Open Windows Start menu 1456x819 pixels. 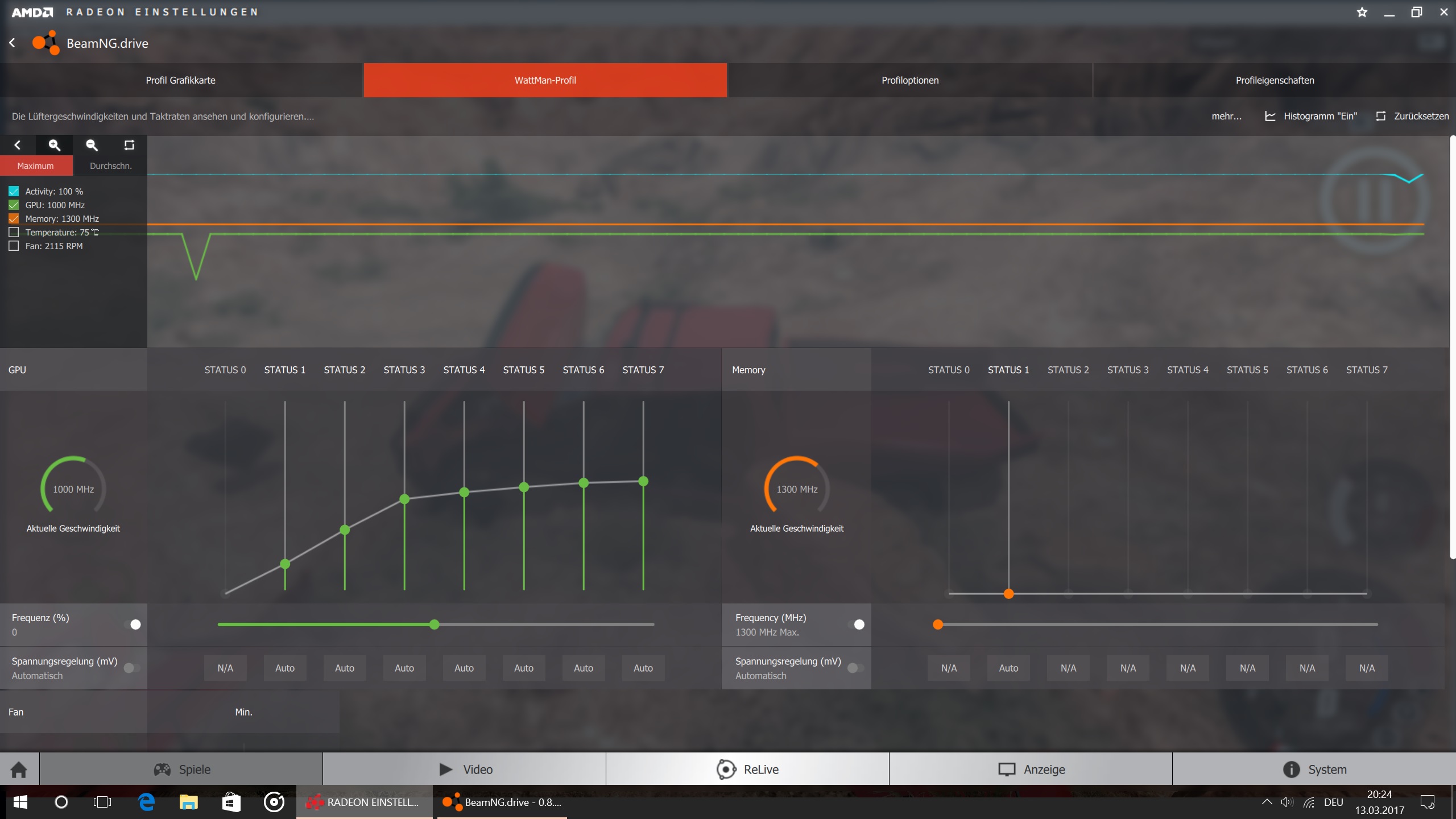(x=20, y=802)
